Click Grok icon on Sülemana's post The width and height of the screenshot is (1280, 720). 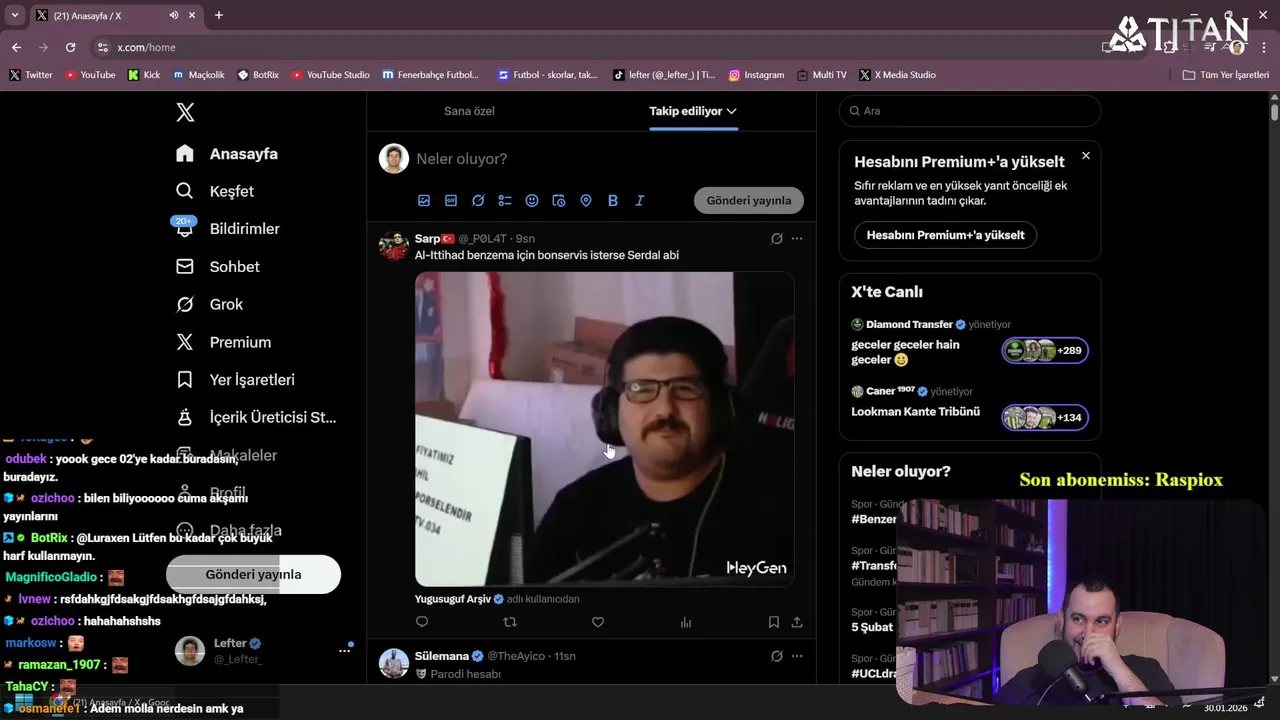(777, 656)
